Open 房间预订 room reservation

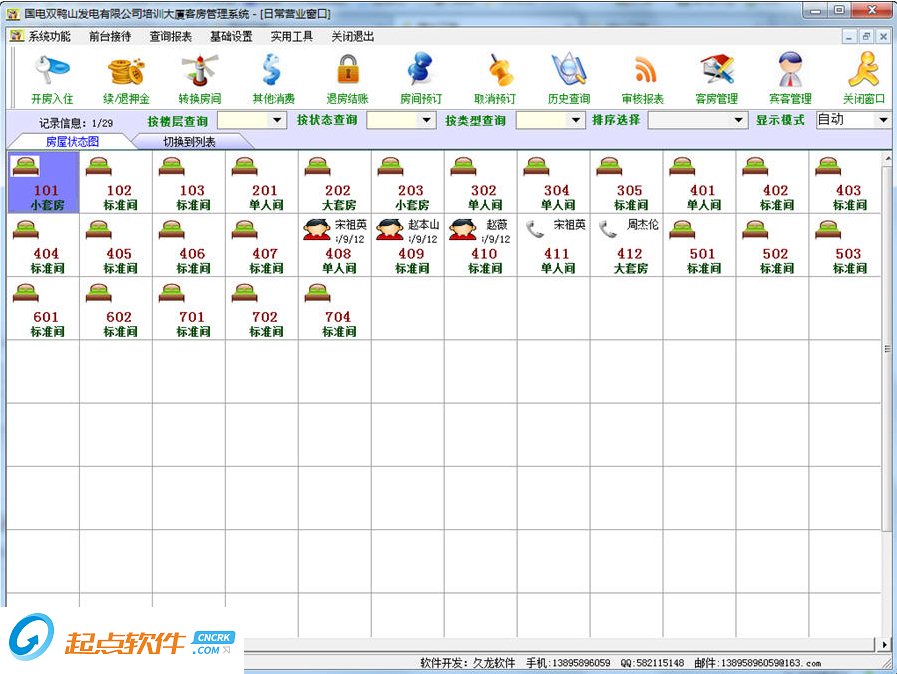pyautogui.click(x=420, y=75)
